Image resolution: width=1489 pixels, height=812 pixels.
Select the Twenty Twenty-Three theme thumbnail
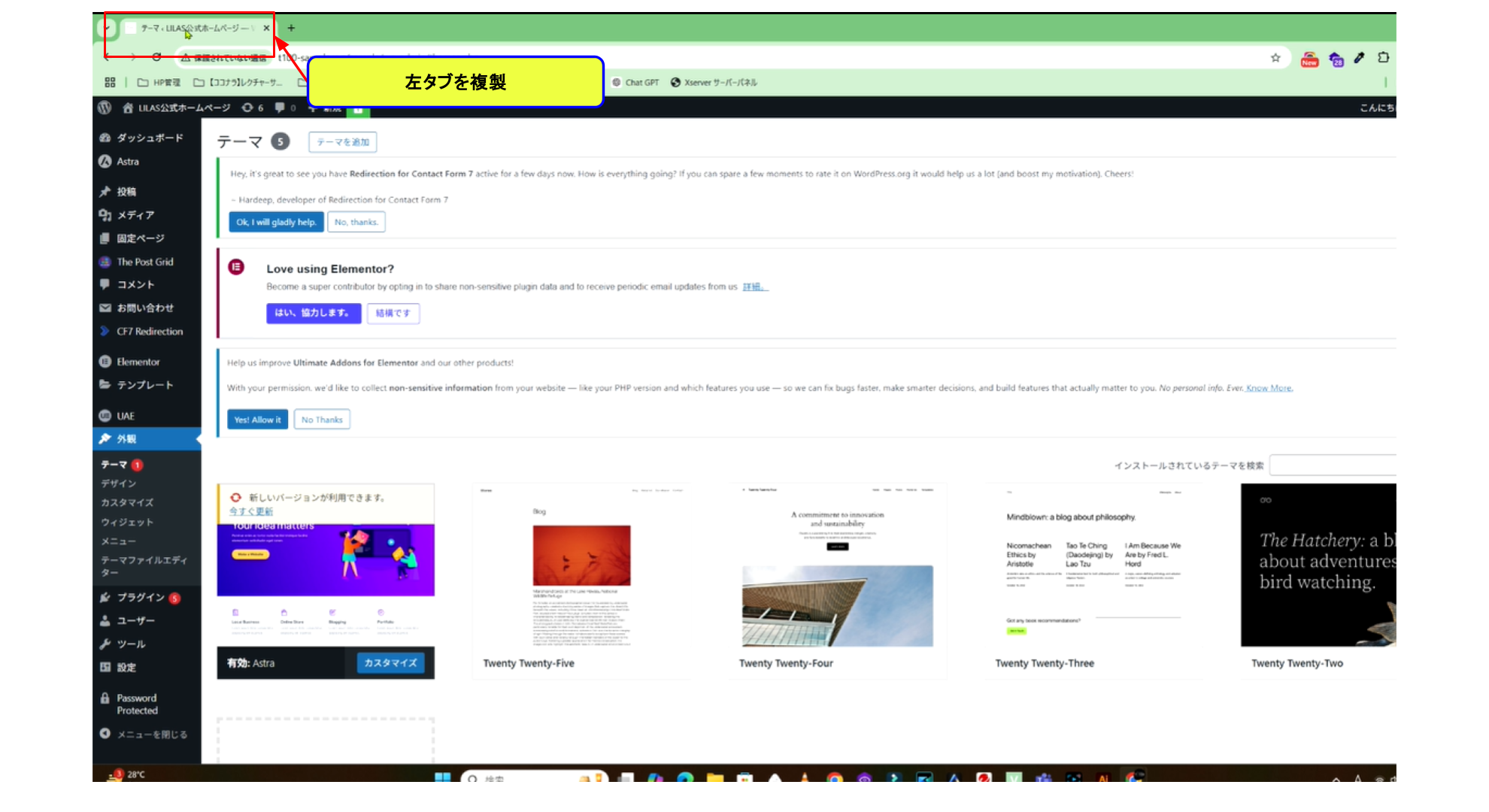click(1093, 565)
